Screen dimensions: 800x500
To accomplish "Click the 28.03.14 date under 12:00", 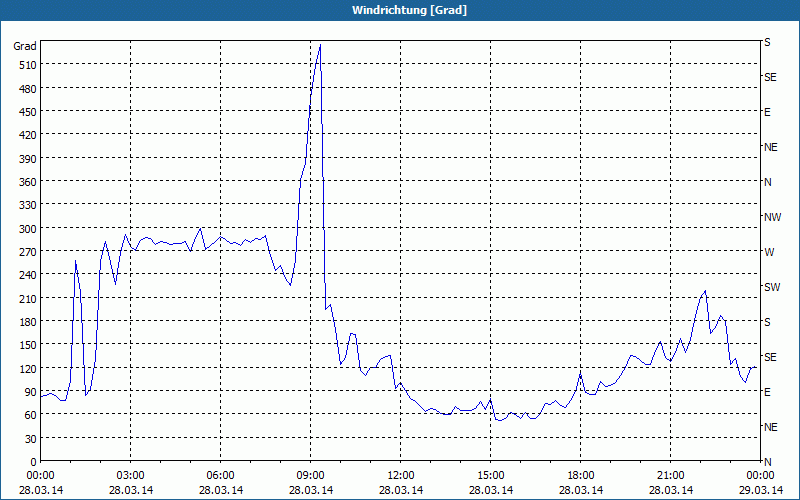I will [x=401, y=490].
